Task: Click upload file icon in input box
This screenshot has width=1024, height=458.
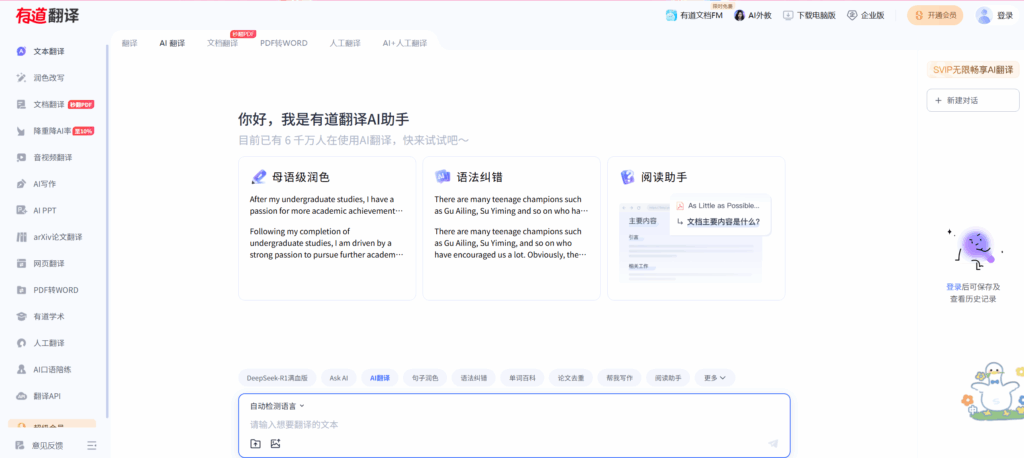Action: pos(255,444)
